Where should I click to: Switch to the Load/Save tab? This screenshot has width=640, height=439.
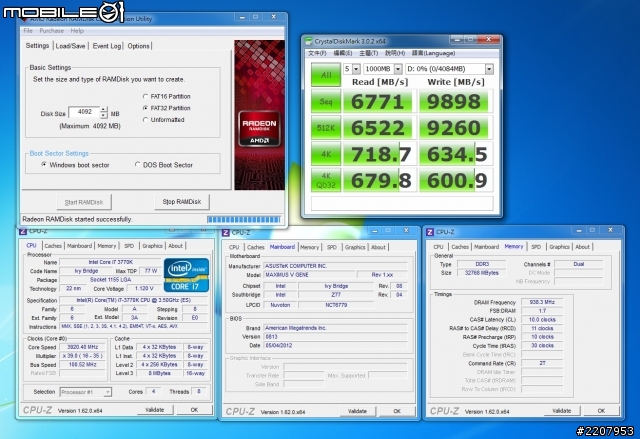(71, 46)
